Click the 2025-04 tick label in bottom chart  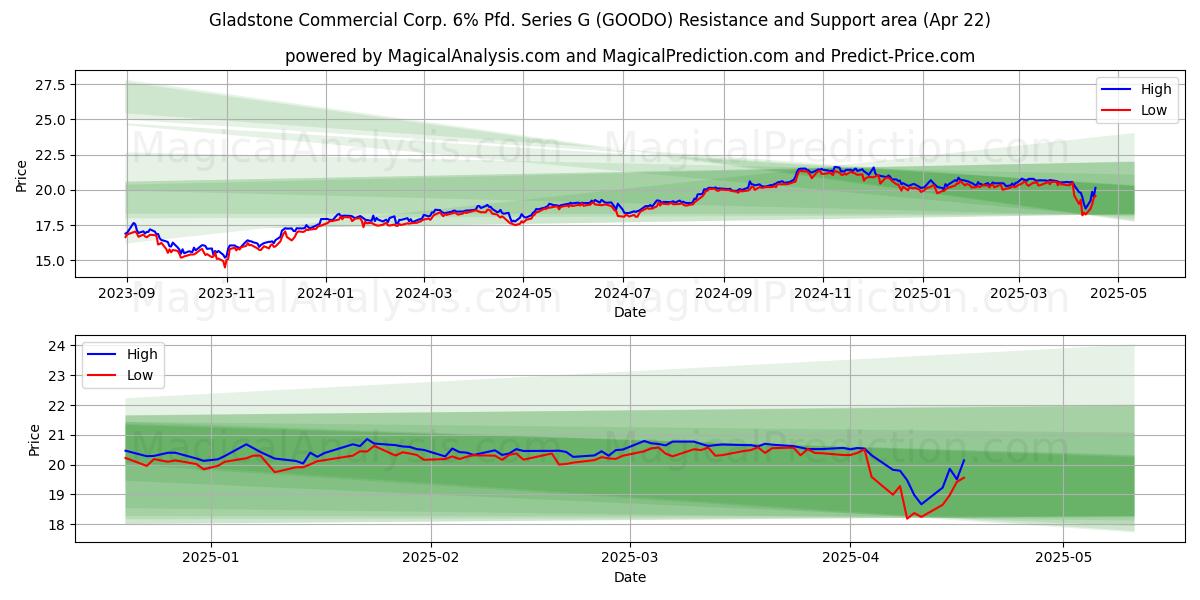point(850,559)
